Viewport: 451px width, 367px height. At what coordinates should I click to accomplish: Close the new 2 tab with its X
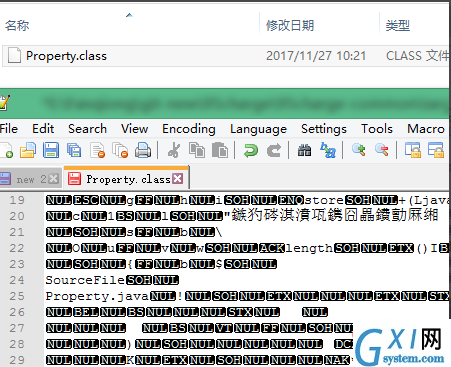[53, 179]
